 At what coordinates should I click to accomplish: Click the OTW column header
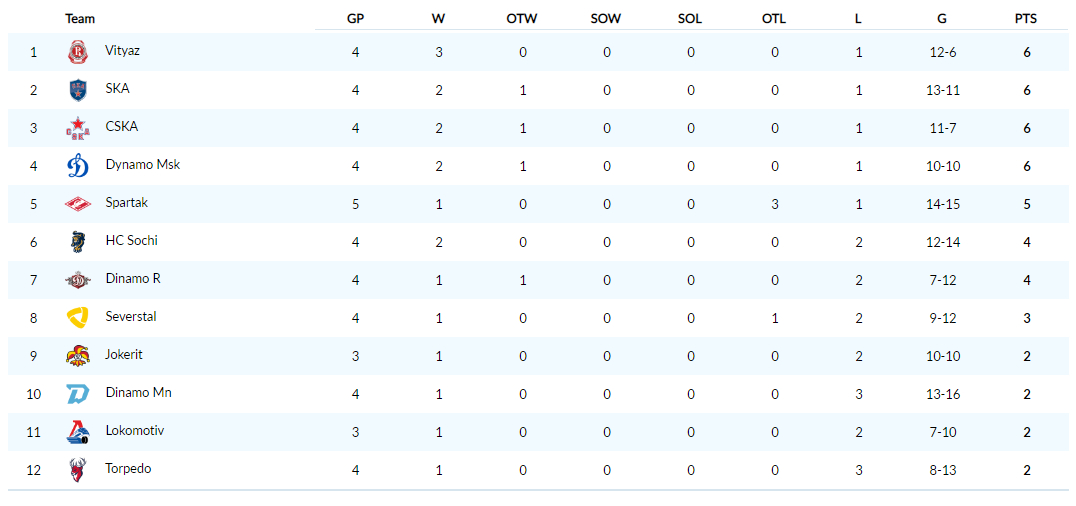coord(522,19)
